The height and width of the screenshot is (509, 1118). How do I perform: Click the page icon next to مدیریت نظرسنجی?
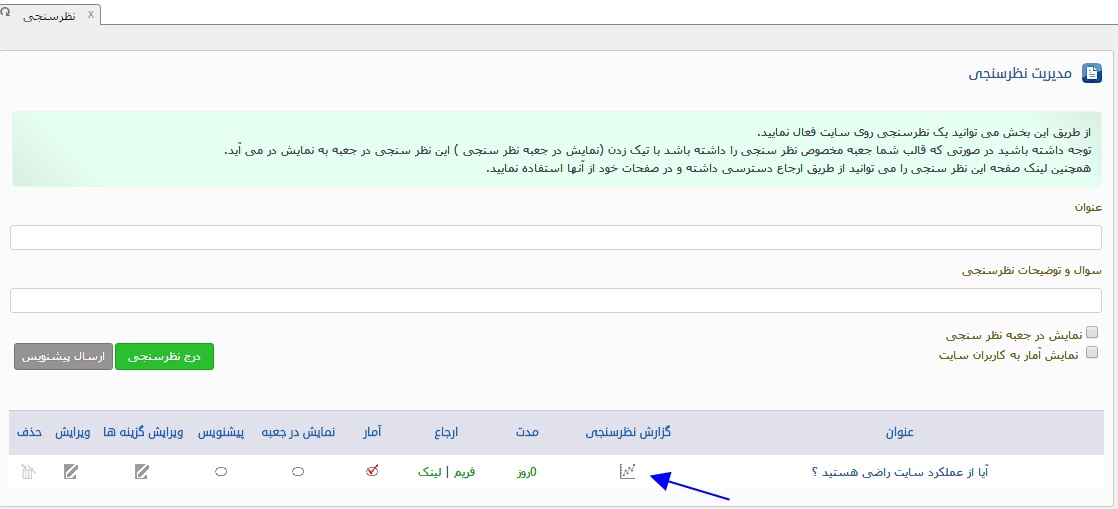coord(1092,73)
